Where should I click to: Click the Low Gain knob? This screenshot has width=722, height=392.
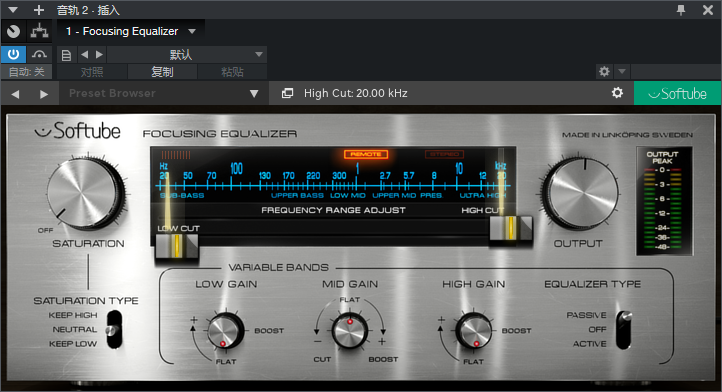[x=225, y=331]
